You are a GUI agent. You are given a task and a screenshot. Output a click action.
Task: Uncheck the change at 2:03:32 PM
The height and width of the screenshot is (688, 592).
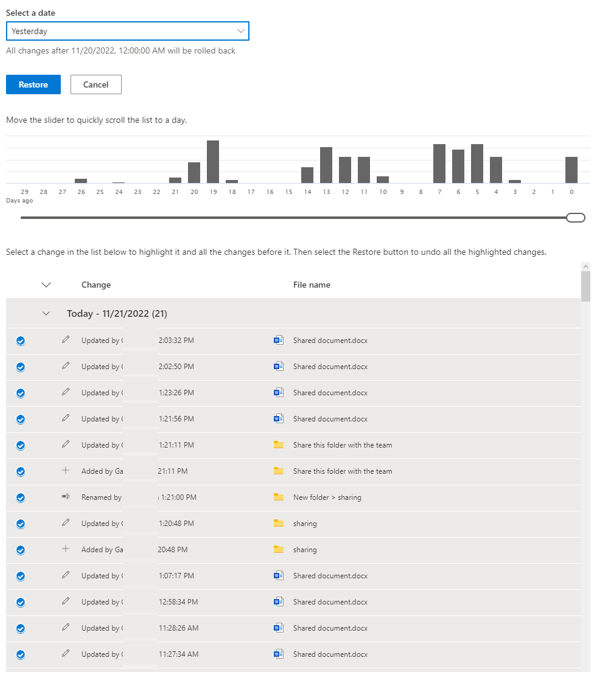21,340
